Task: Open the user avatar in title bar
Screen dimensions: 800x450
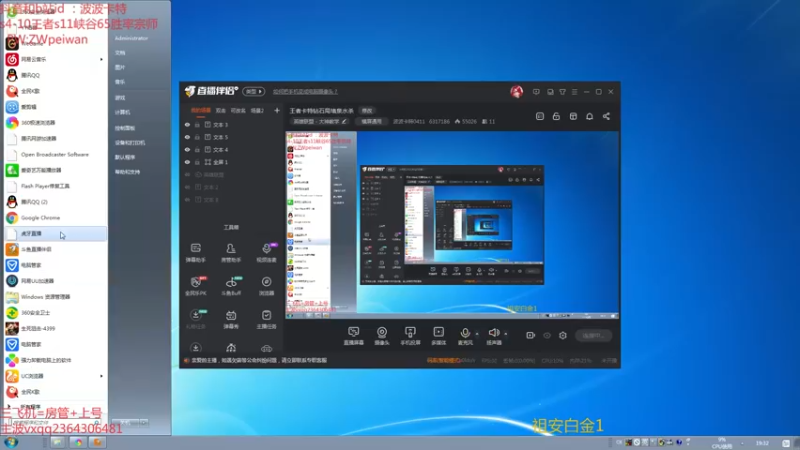Action: point(516,91)
